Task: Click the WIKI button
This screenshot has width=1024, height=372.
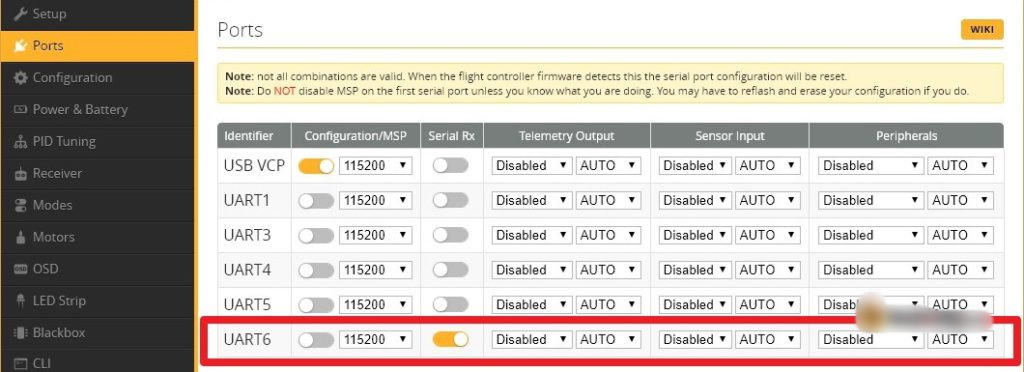Action: pos(982,30)
